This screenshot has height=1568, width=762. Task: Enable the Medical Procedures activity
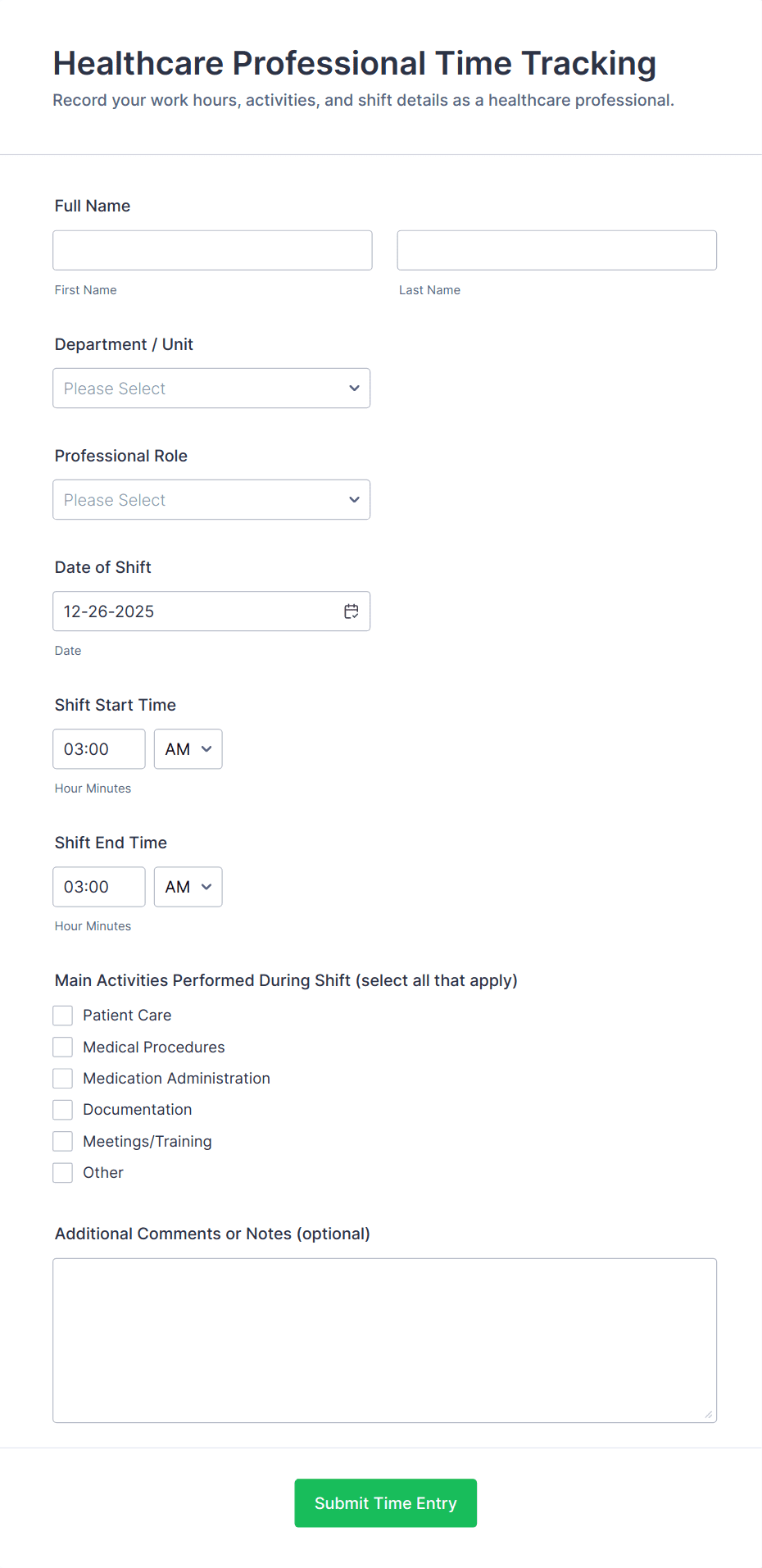[x=62, y=1047]
